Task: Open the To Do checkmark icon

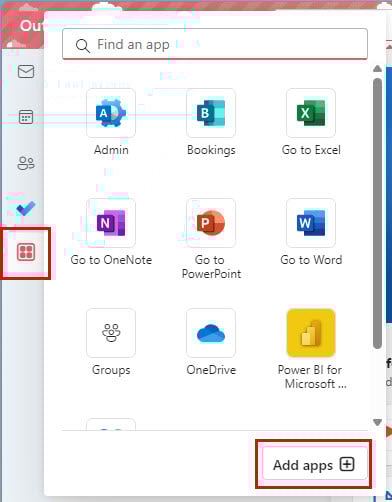Action: coord(26,209)
